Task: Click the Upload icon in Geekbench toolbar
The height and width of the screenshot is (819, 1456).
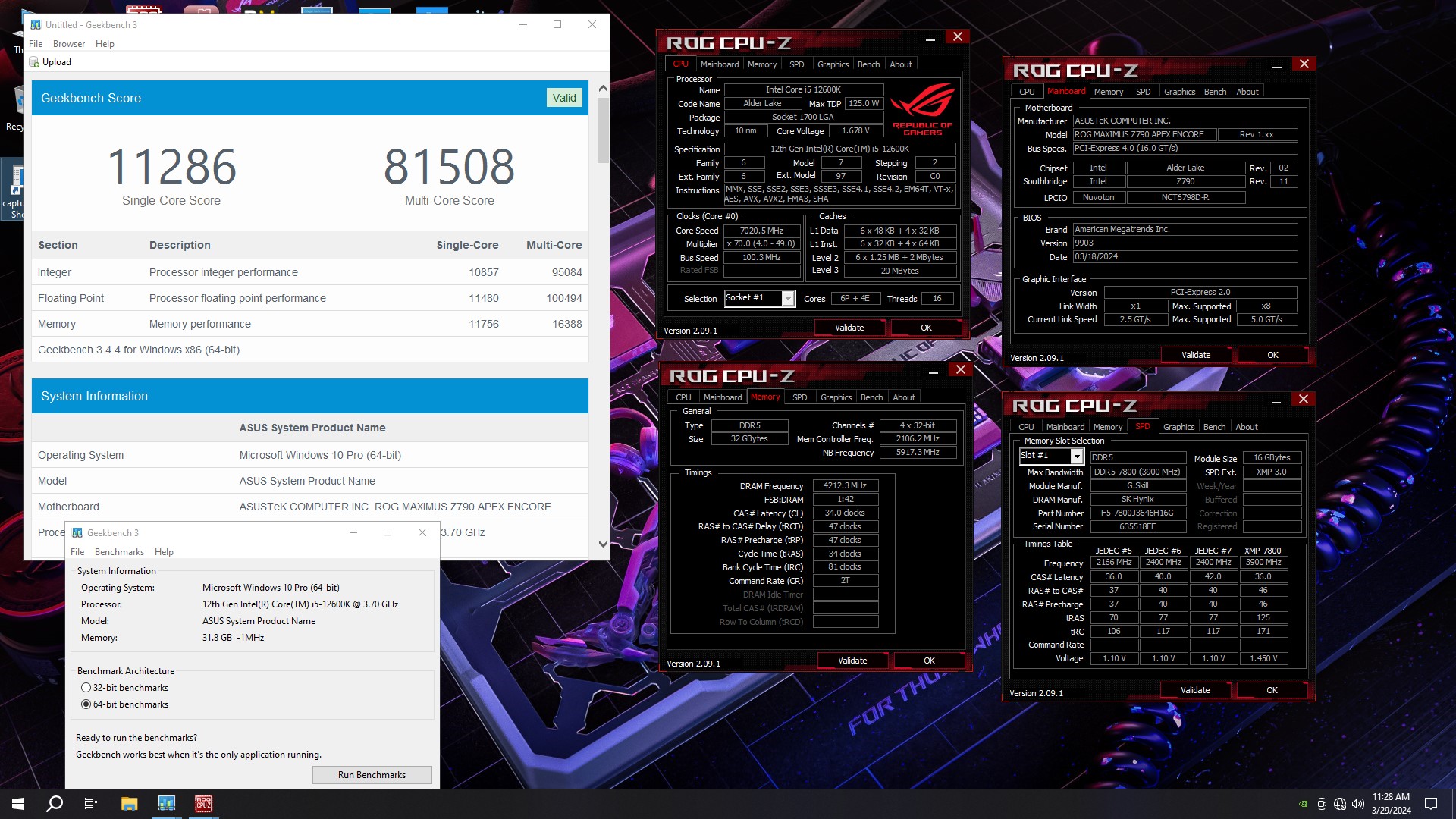Action: (34, 62)
